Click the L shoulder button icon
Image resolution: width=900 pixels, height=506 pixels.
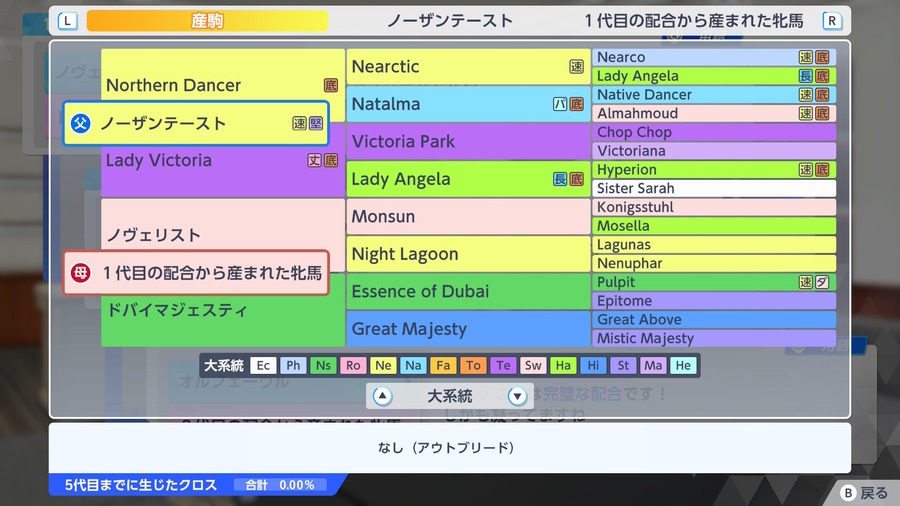tap(67, 21)
